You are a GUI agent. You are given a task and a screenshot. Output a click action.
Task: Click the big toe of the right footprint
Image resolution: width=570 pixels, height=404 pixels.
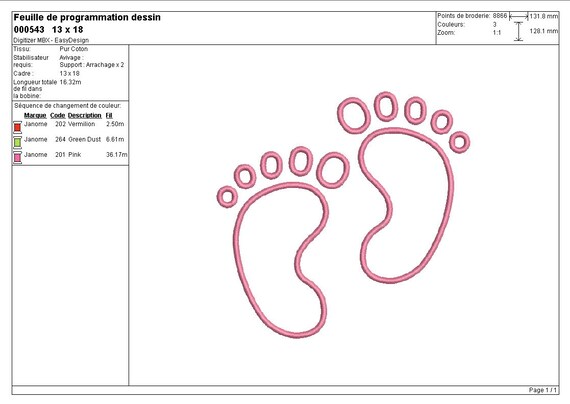pyautogui.click(x=354, y=115)
